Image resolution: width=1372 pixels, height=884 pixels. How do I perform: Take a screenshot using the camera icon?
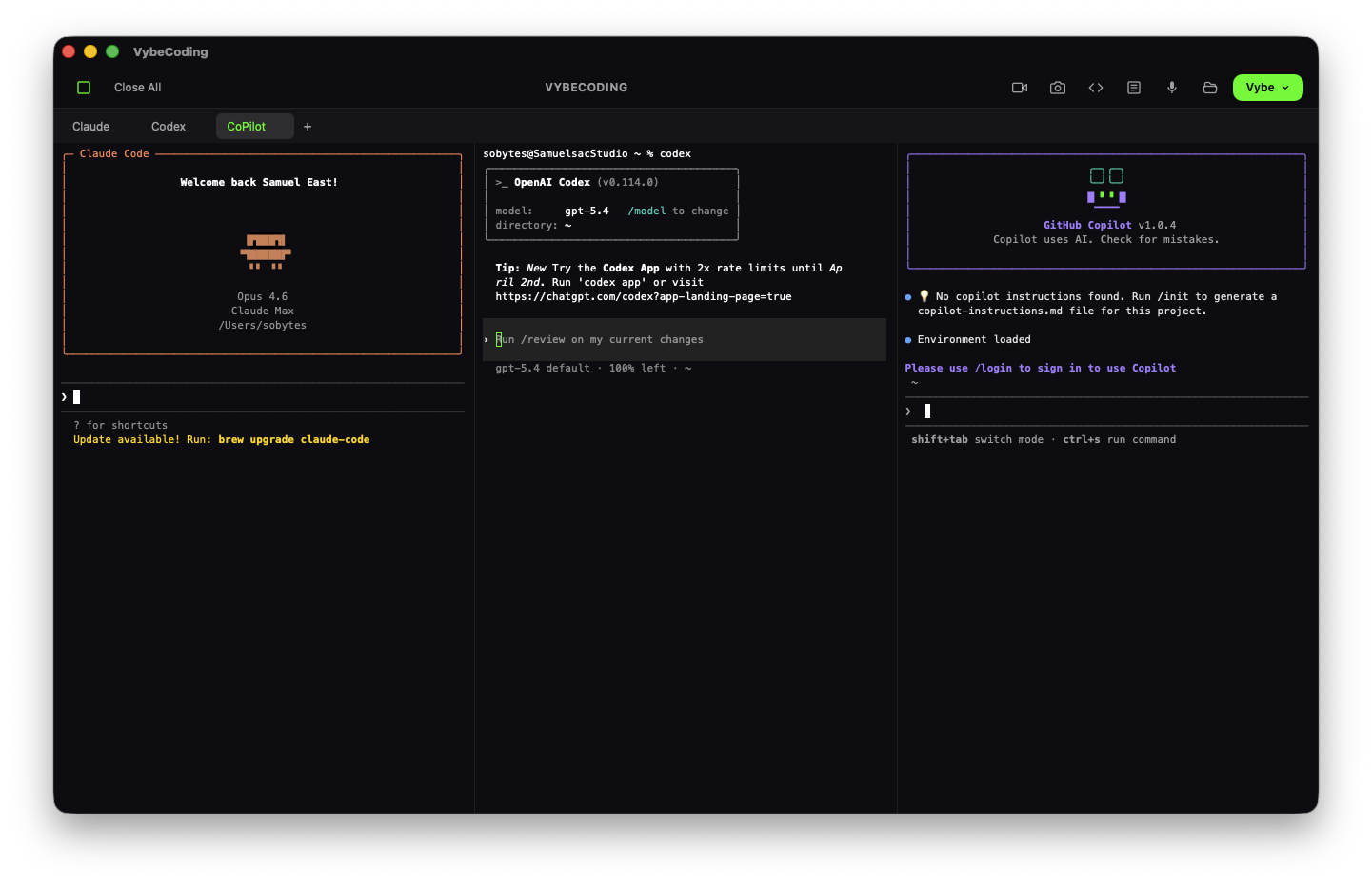1057,87
